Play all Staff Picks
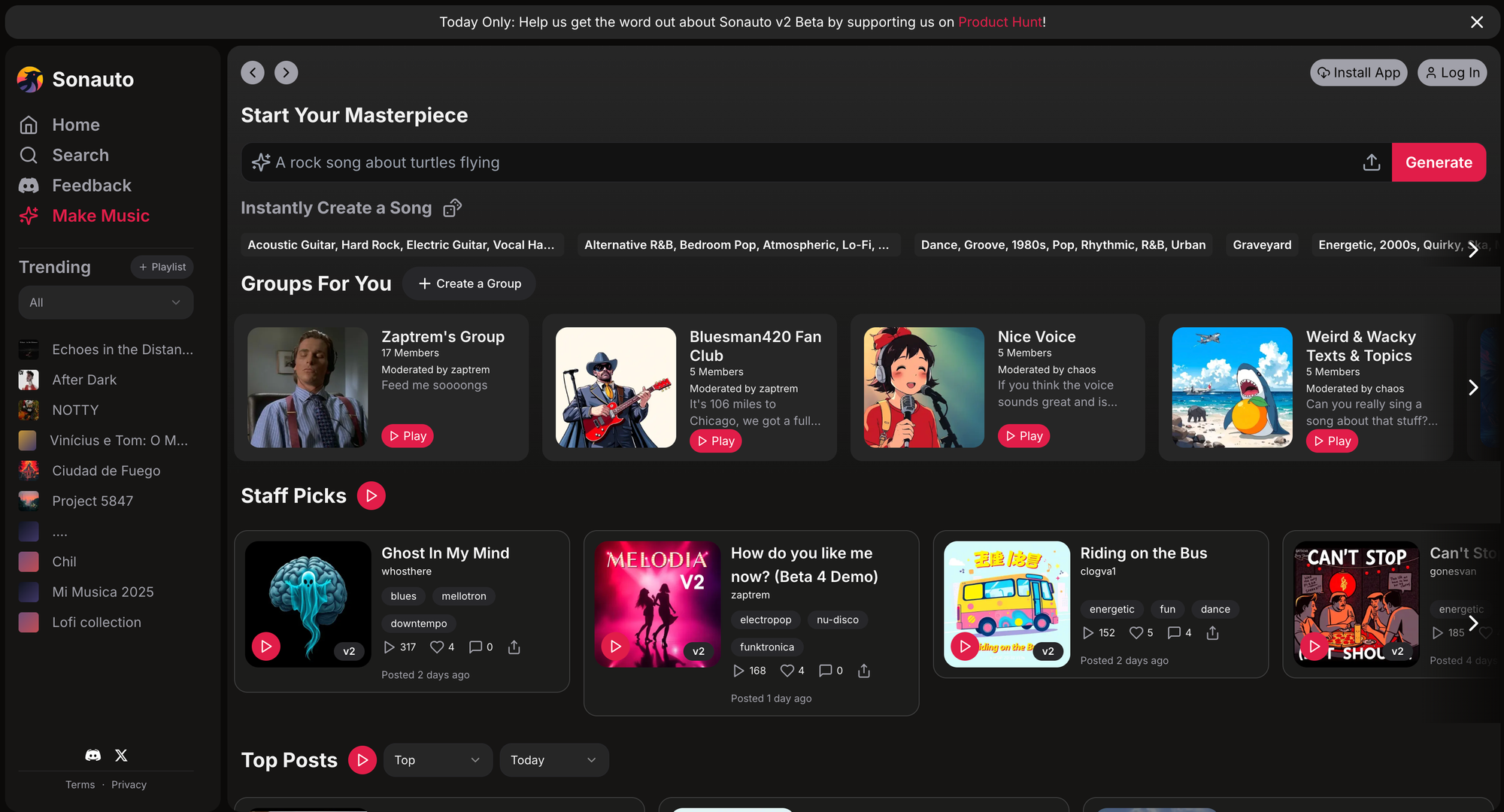The width and height of the screenshot is (1504, 812). tap(371, 495)
